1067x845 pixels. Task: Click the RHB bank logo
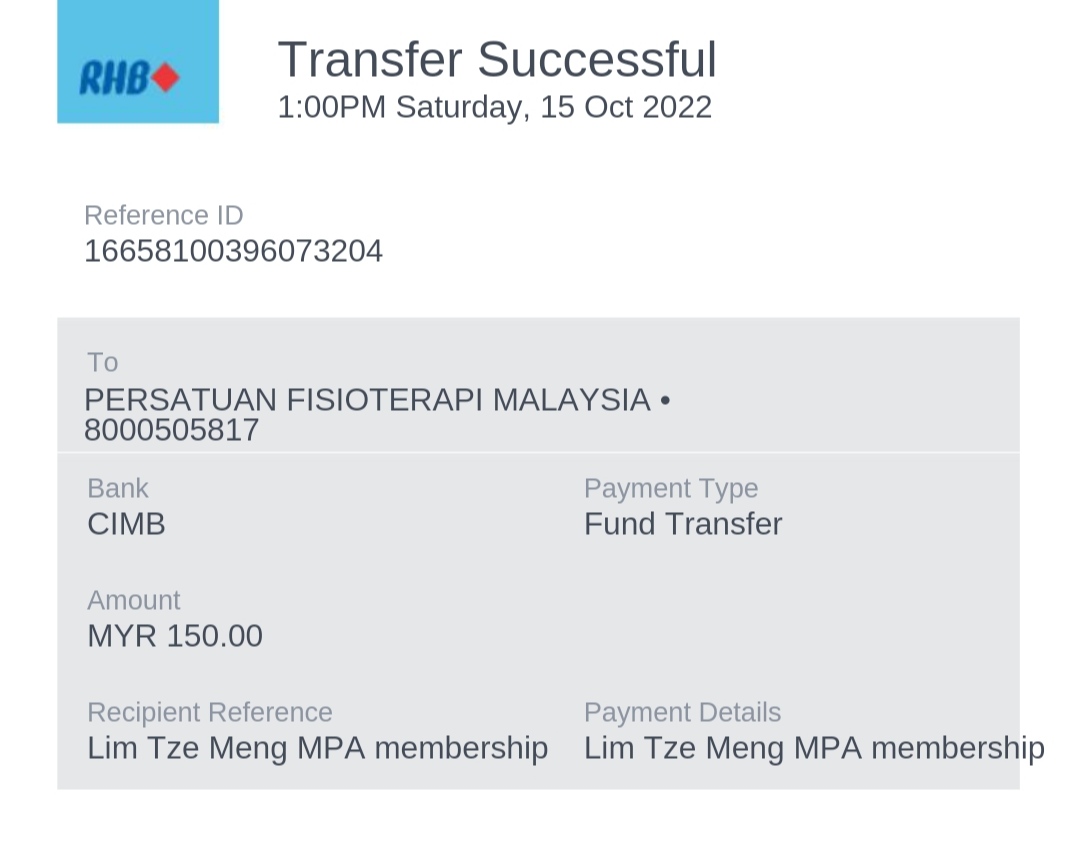[x=137, y=62]
